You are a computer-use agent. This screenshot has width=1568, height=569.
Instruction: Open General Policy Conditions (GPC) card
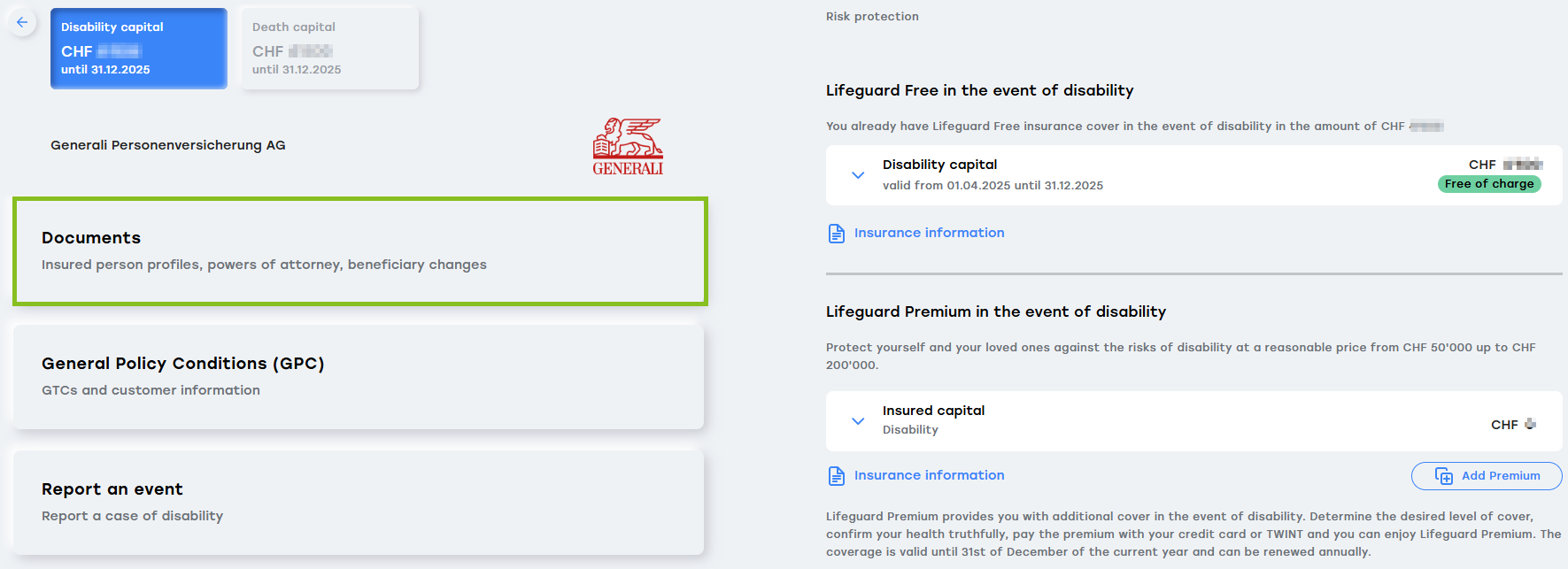click(x=358, y=377)
